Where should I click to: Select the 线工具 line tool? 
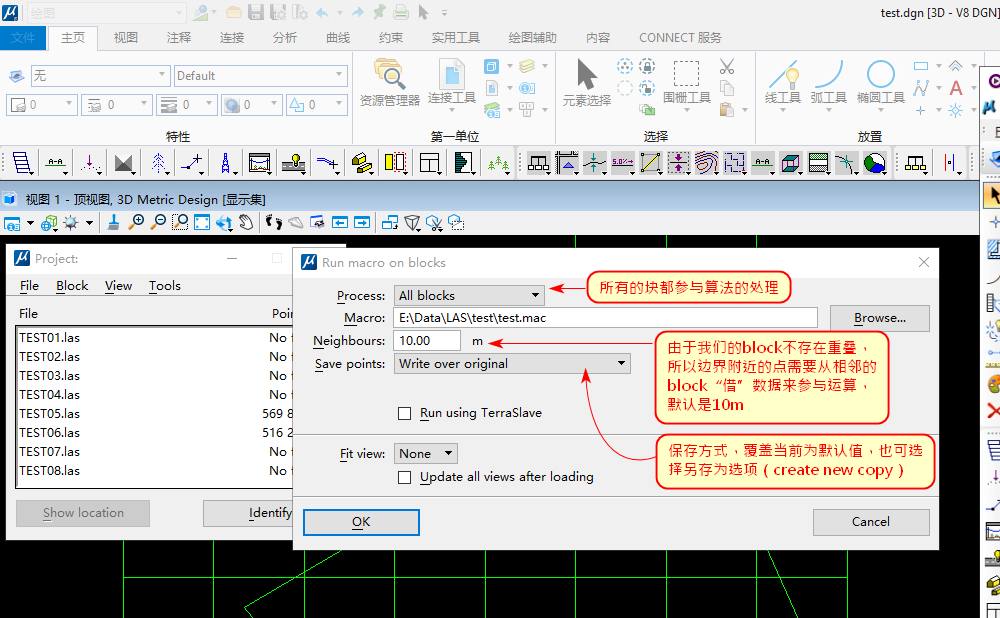tap(783, 83)
